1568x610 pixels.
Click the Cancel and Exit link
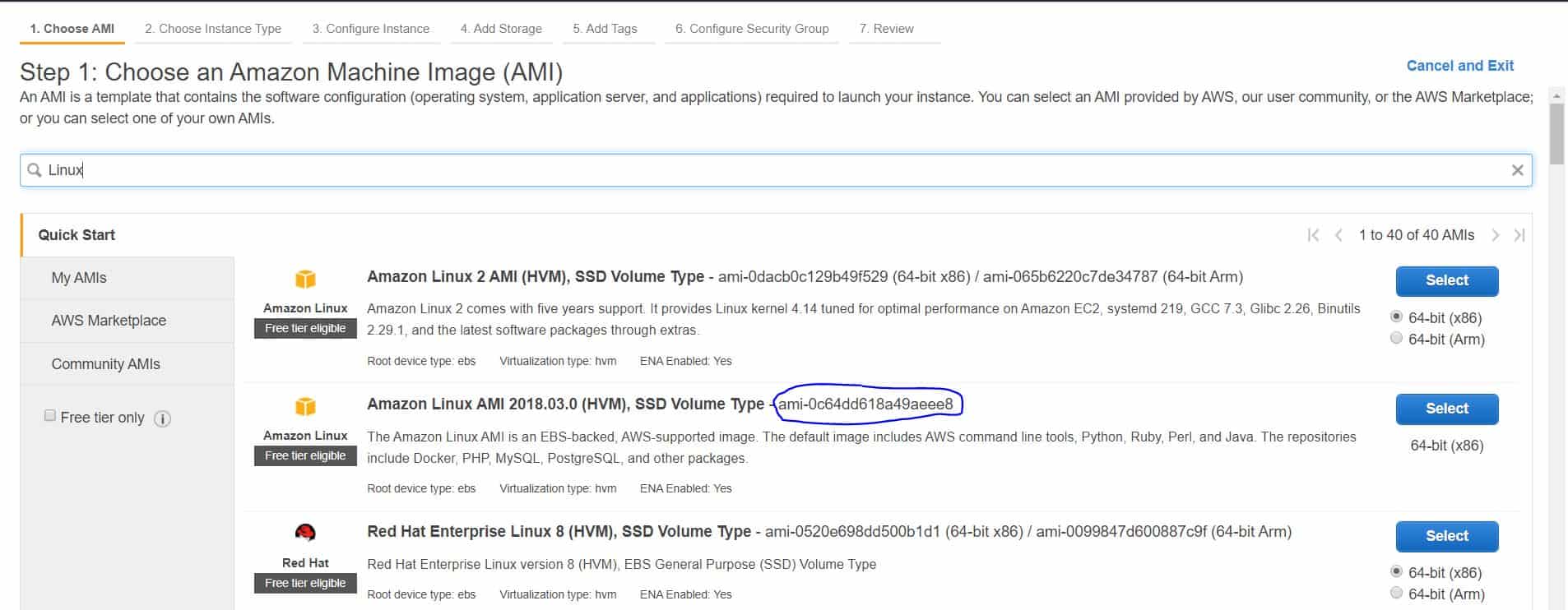click(1460, 66)
